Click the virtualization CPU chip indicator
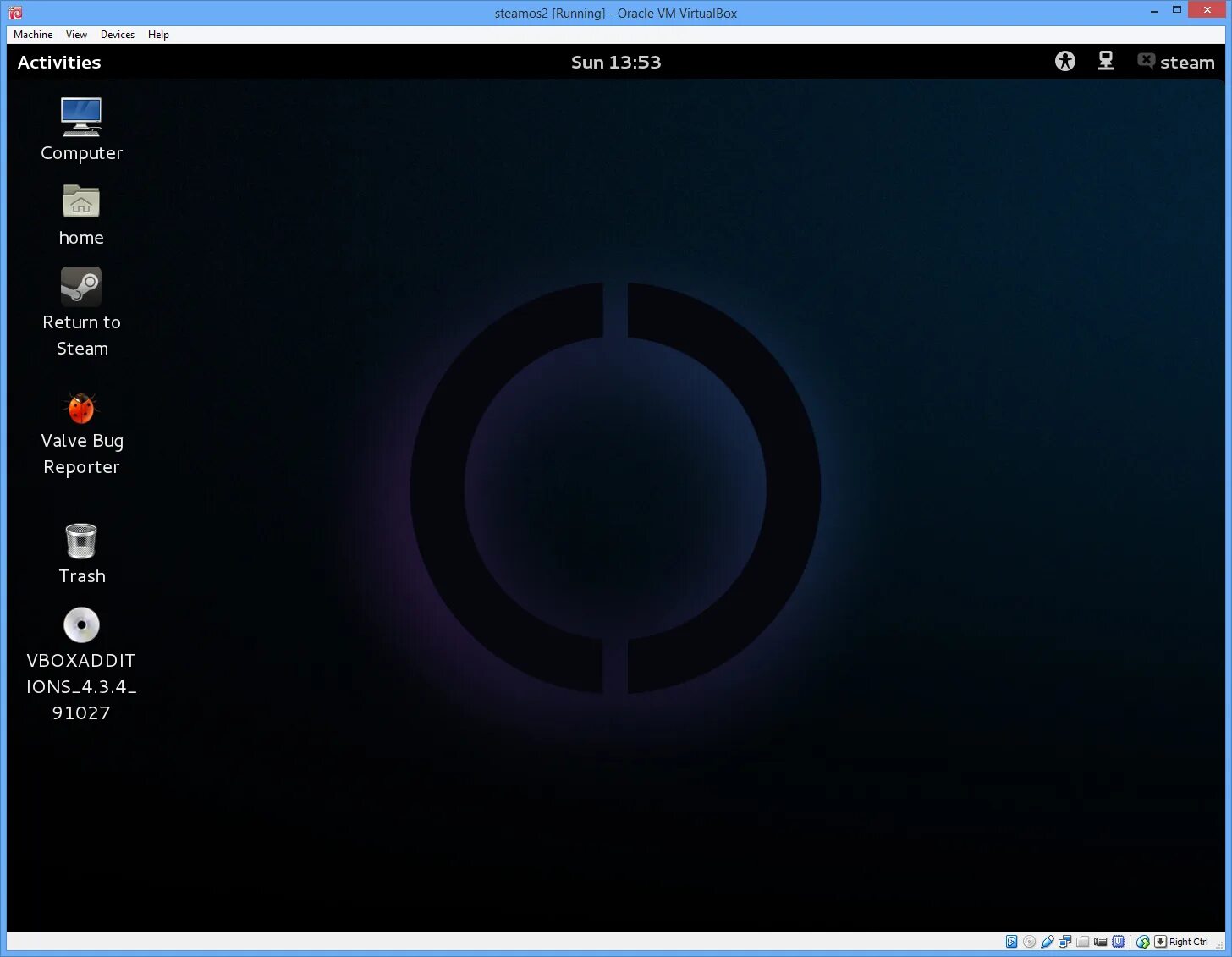1232x957 pixels. coord(1119,942)
